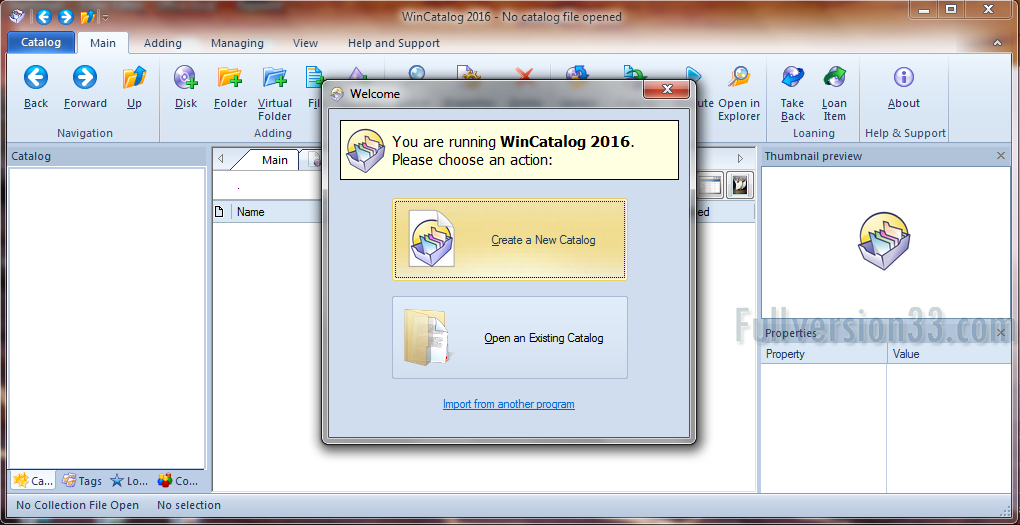This screenshot has height=525, width=1020.
Task: Switch to the Contacts panel tab
Action: pyautogui.click(x=178, y=481)
